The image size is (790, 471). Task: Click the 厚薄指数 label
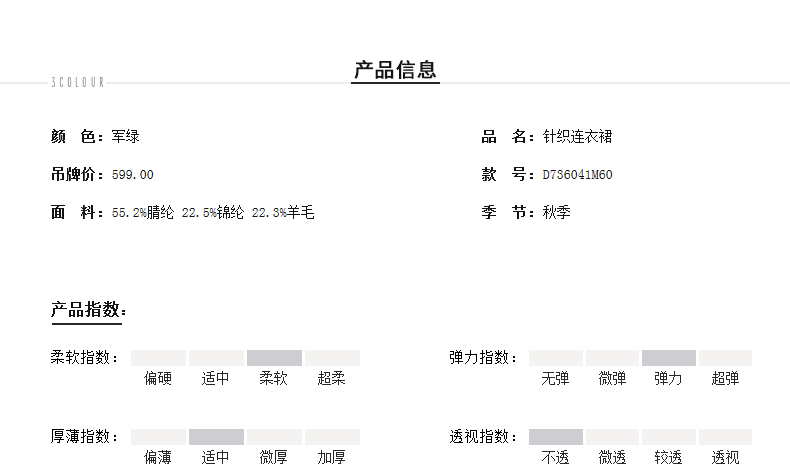[x=85, y=436]
